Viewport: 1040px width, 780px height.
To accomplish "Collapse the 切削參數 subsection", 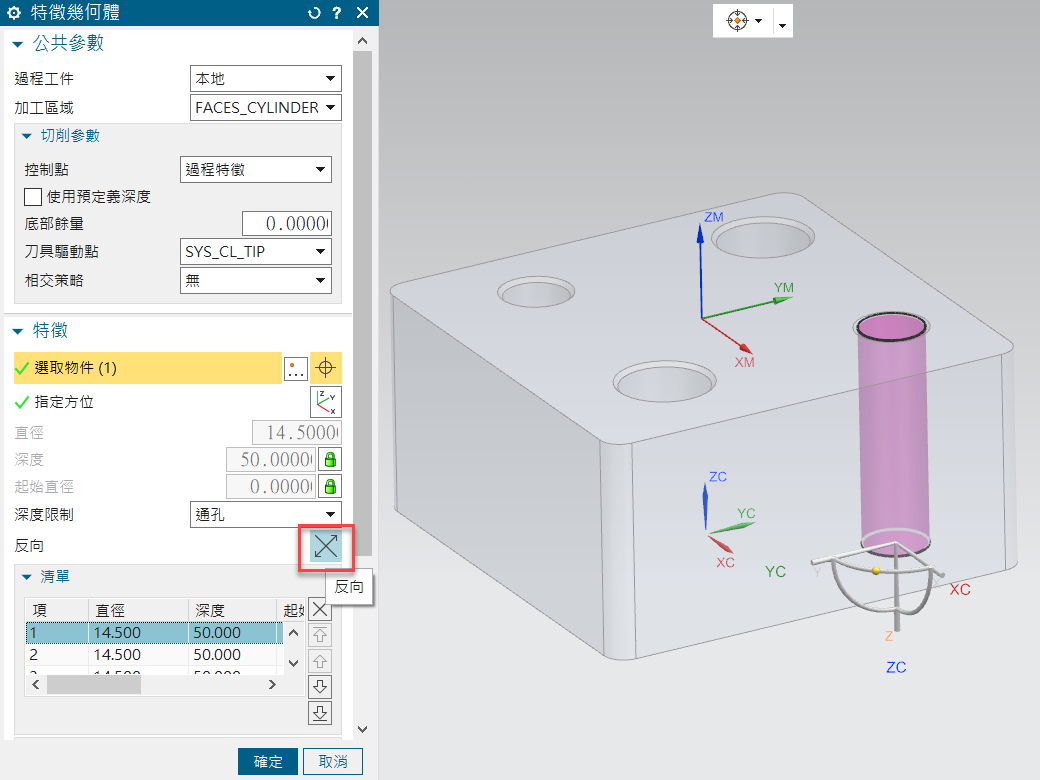I will [x=27, y=136].
